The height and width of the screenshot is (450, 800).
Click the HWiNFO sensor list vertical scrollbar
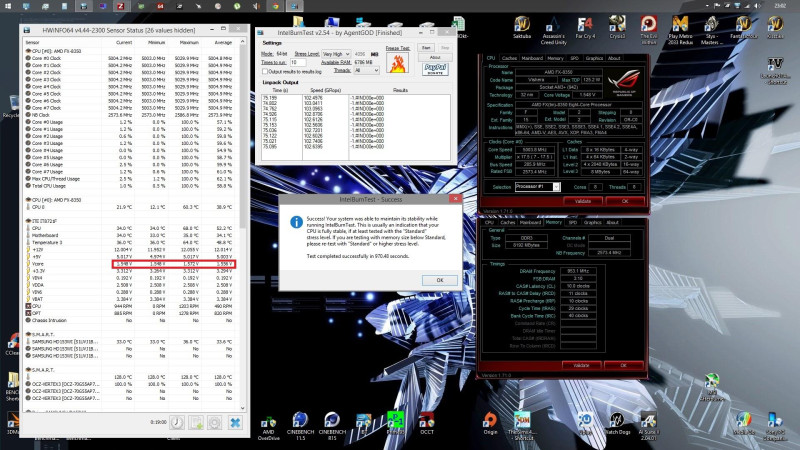point(243,225)
